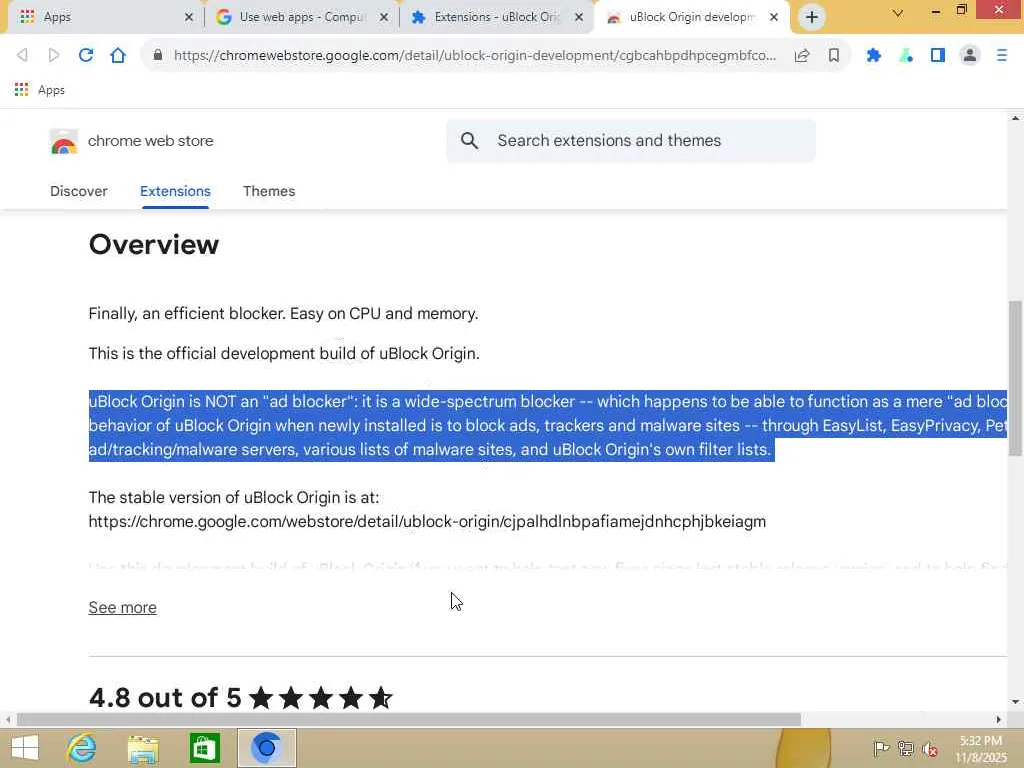Click the Search extensions and themes field
This screenshot has height=768, width=1024.
(631, 140)
